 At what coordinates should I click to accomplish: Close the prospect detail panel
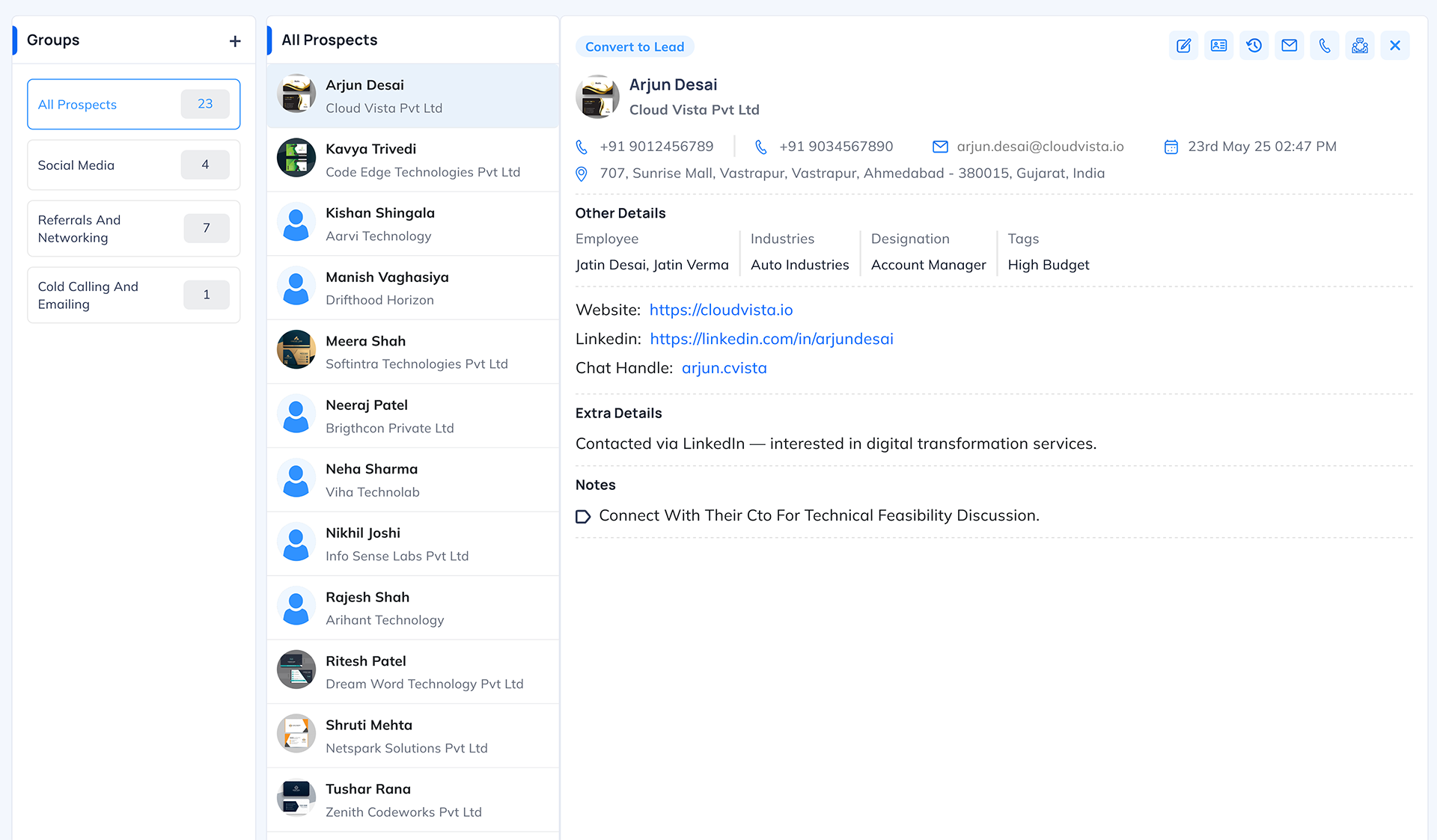(x=1395, y=46)
